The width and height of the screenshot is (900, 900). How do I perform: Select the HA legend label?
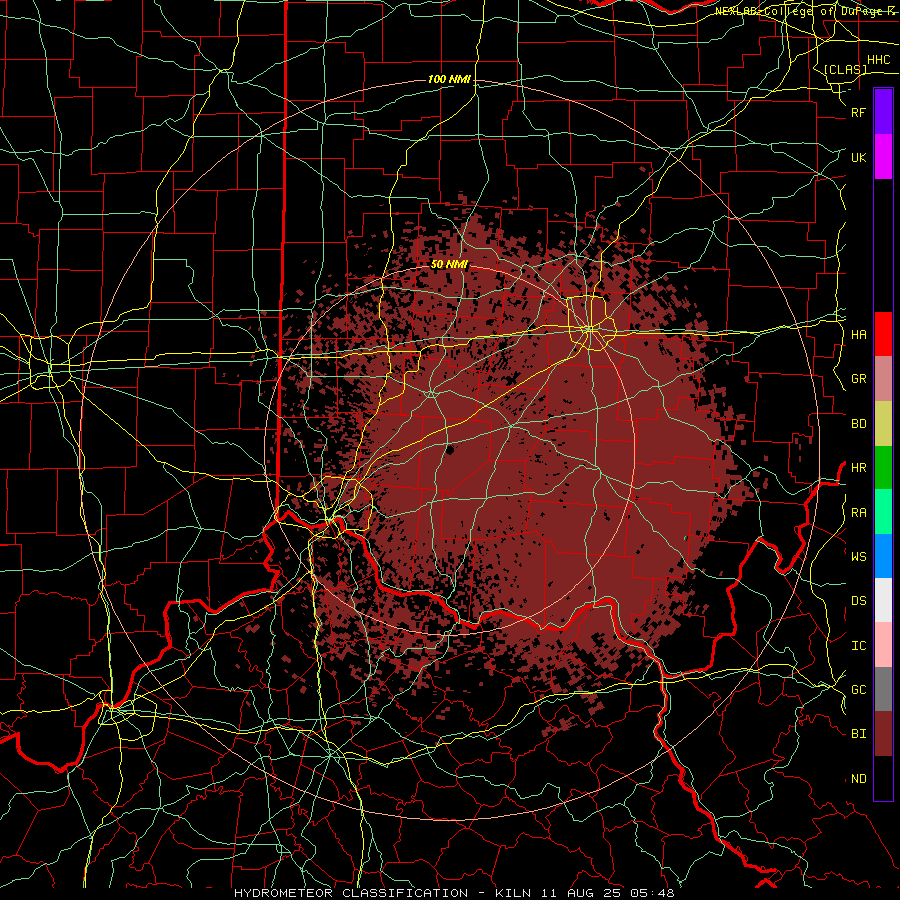click(859, 334)
